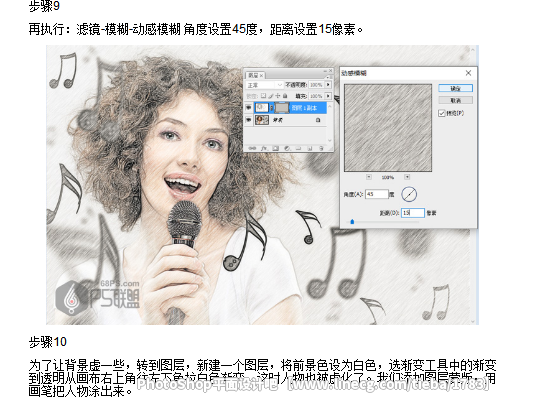
Task: Zoom in the blur preview with plus
Action: [407, 177]
